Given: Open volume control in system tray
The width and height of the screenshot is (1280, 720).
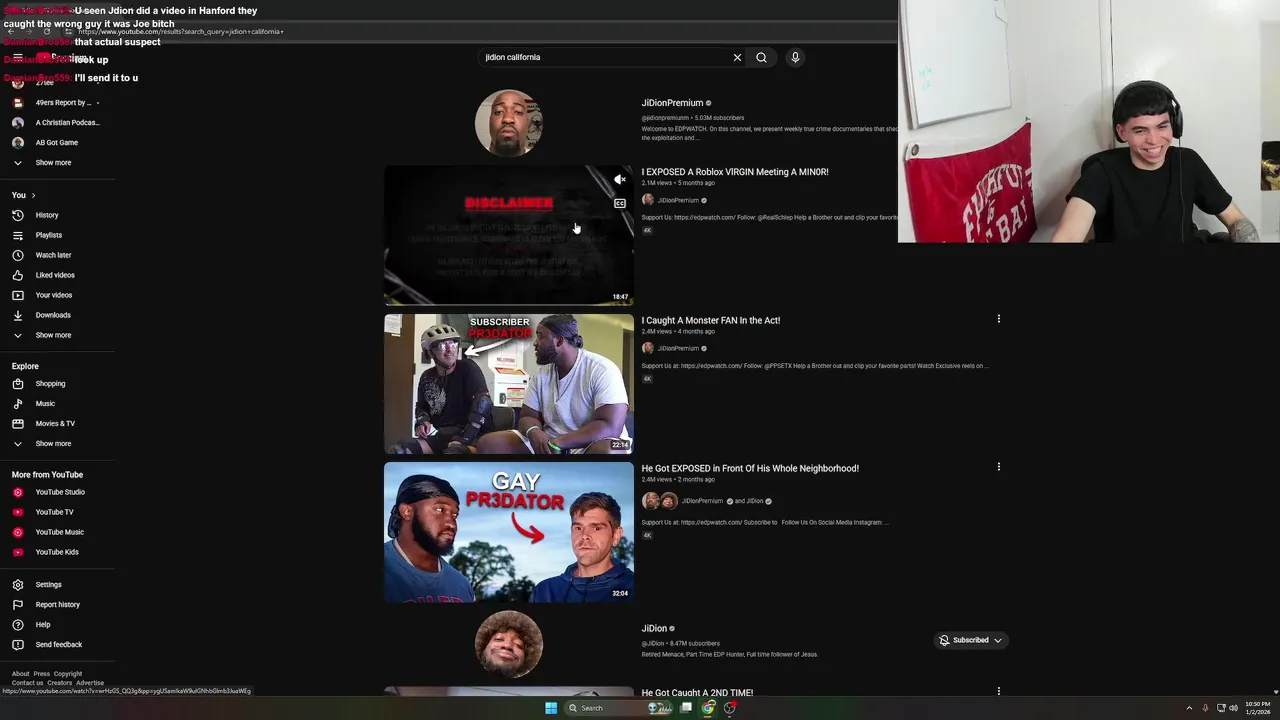Looking at the screenshot, I should [1233, 708].
